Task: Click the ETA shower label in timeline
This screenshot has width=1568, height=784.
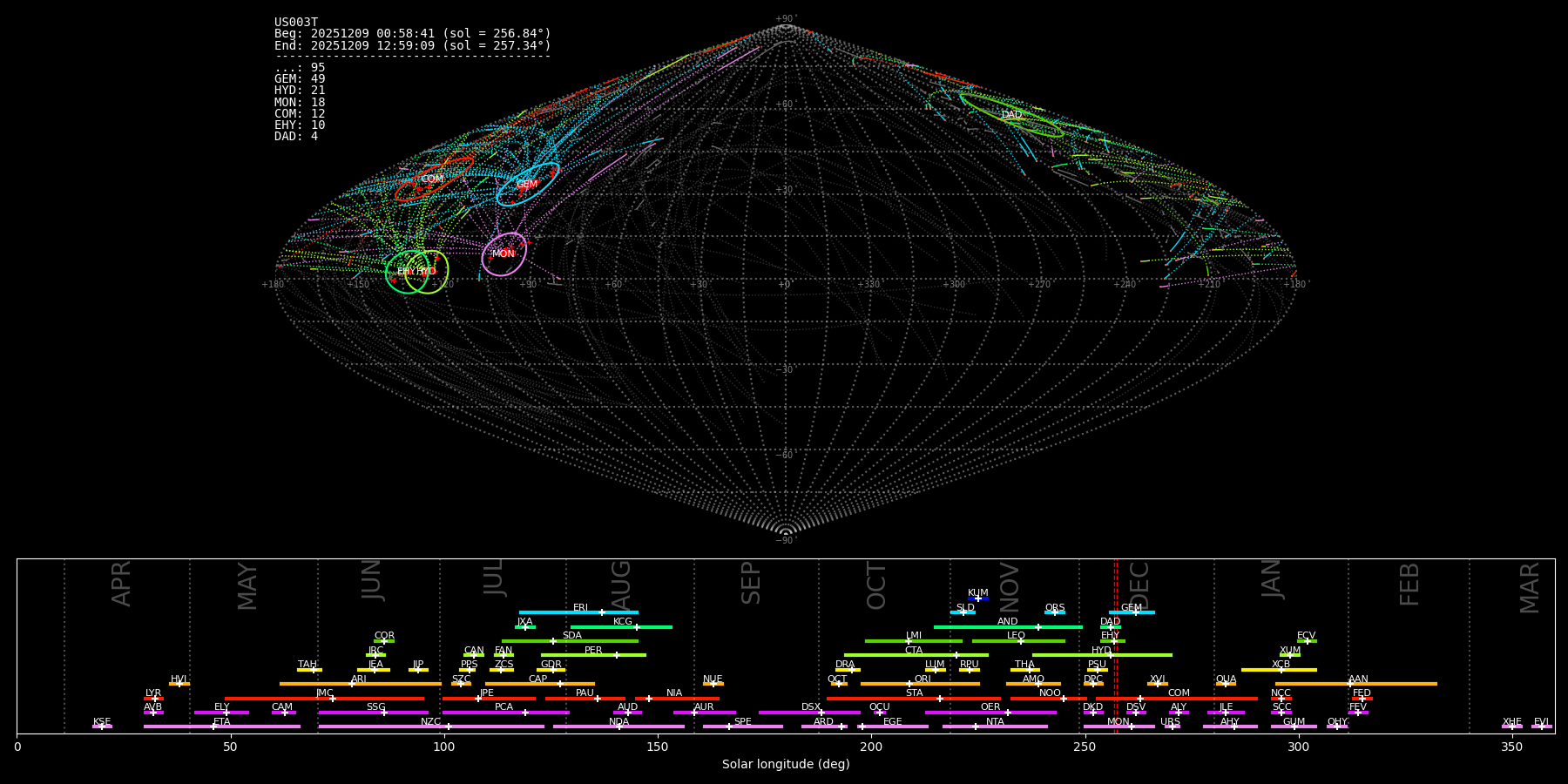Action: tap(222, 722)
